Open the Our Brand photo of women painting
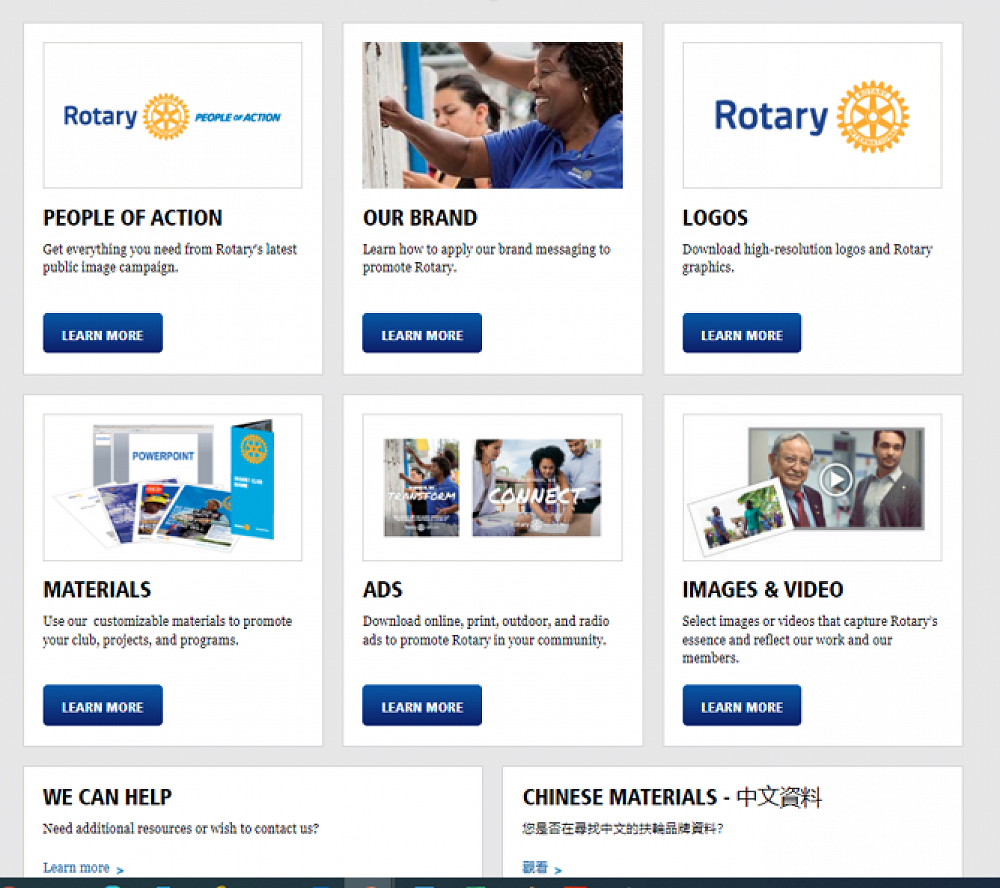1000x888 pixels. pos(492,115)
